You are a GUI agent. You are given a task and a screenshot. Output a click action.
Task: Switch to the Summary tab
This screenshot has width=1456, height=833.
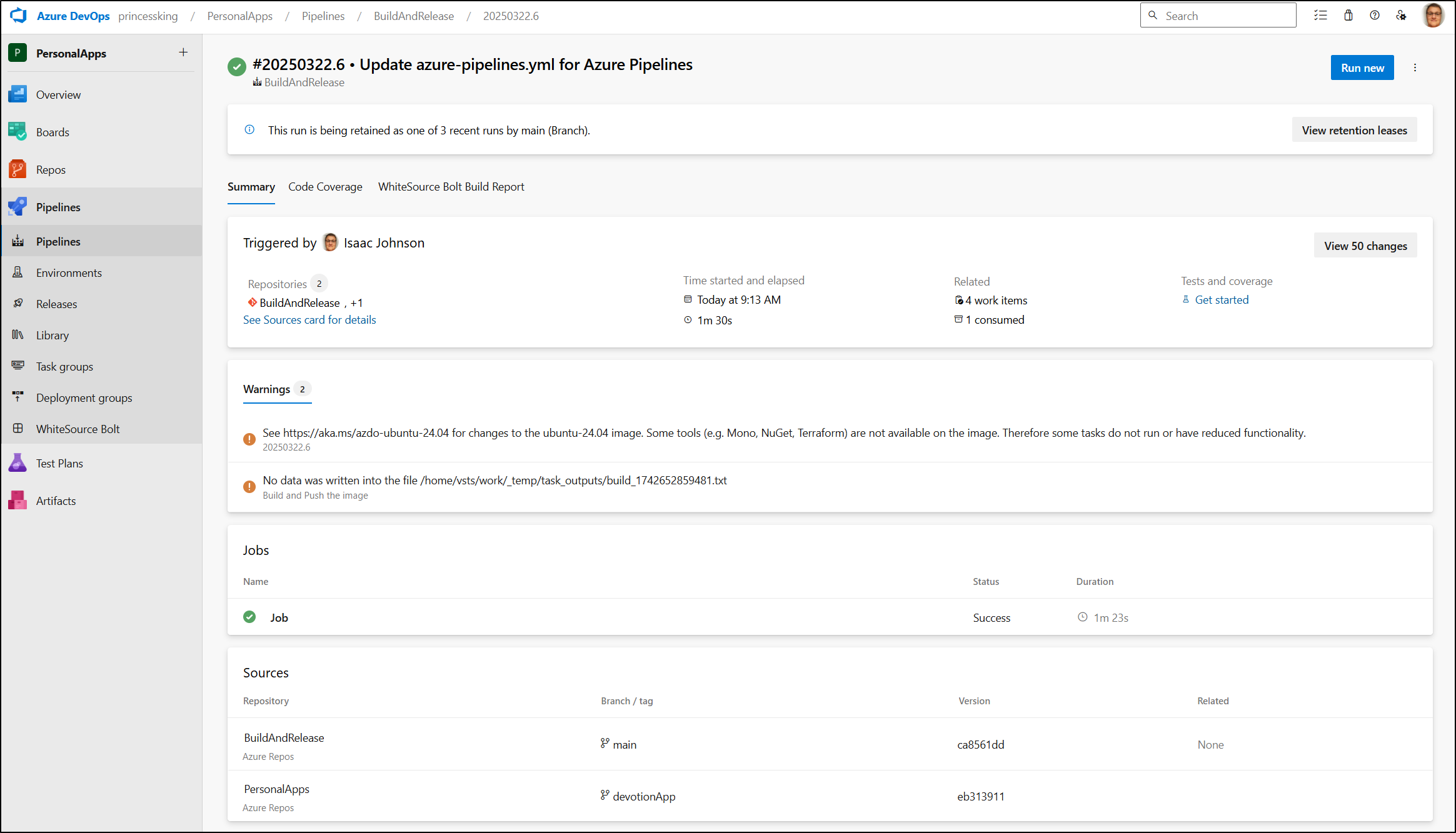[251, 186]
